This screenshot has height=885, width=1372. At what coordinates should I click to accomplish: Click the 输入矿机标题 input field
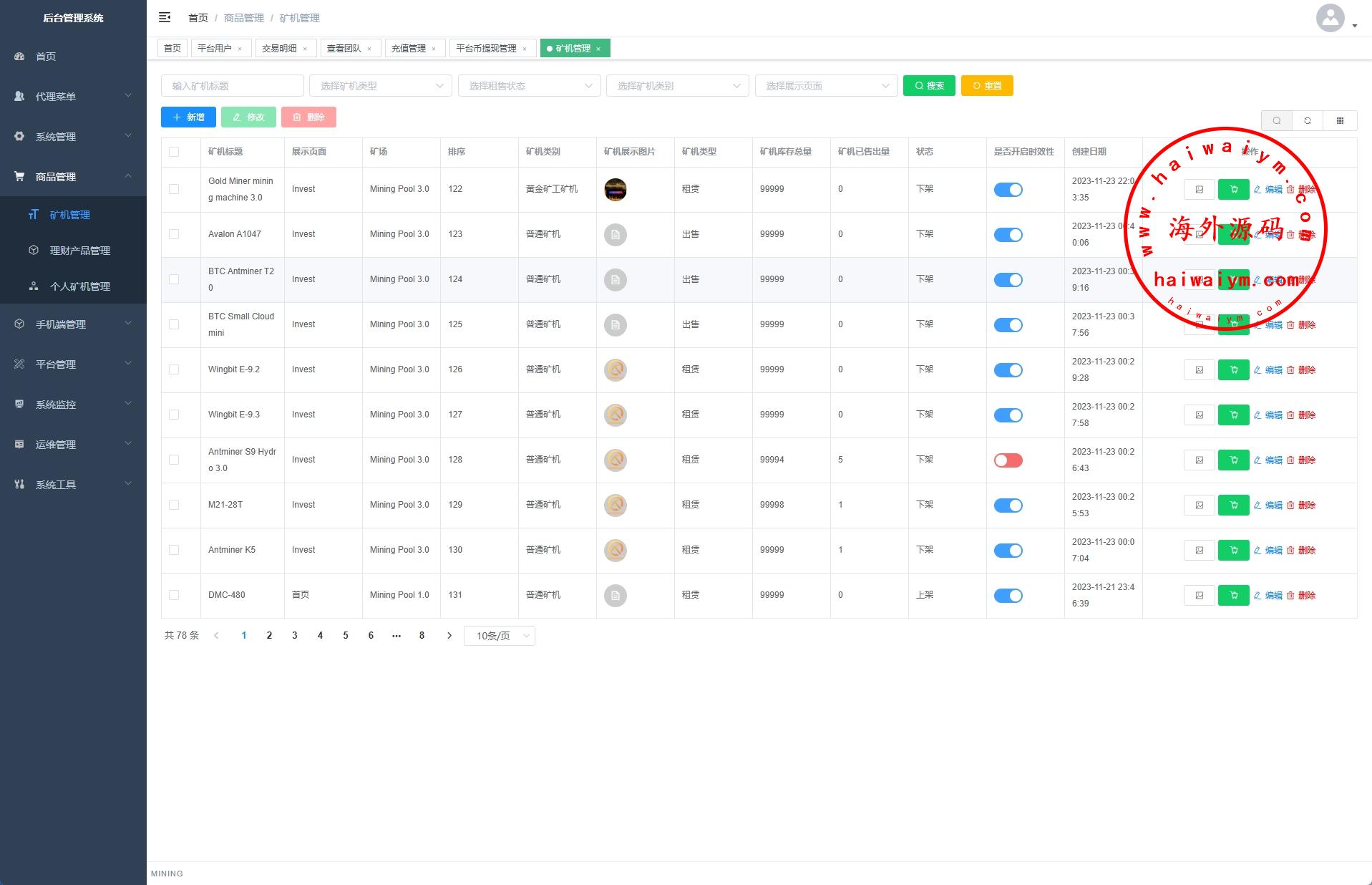pos(232,86)
